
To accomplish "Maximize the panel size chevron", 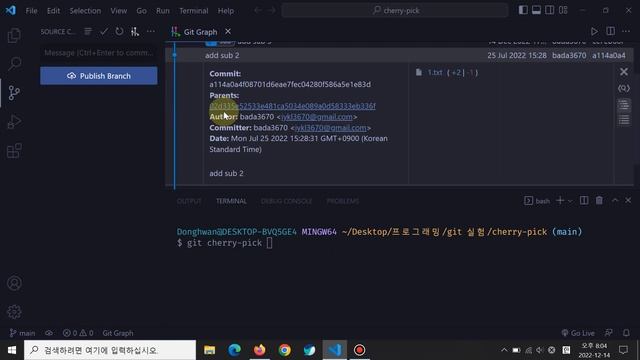I will pyautogui.click(x=615, y=200).
